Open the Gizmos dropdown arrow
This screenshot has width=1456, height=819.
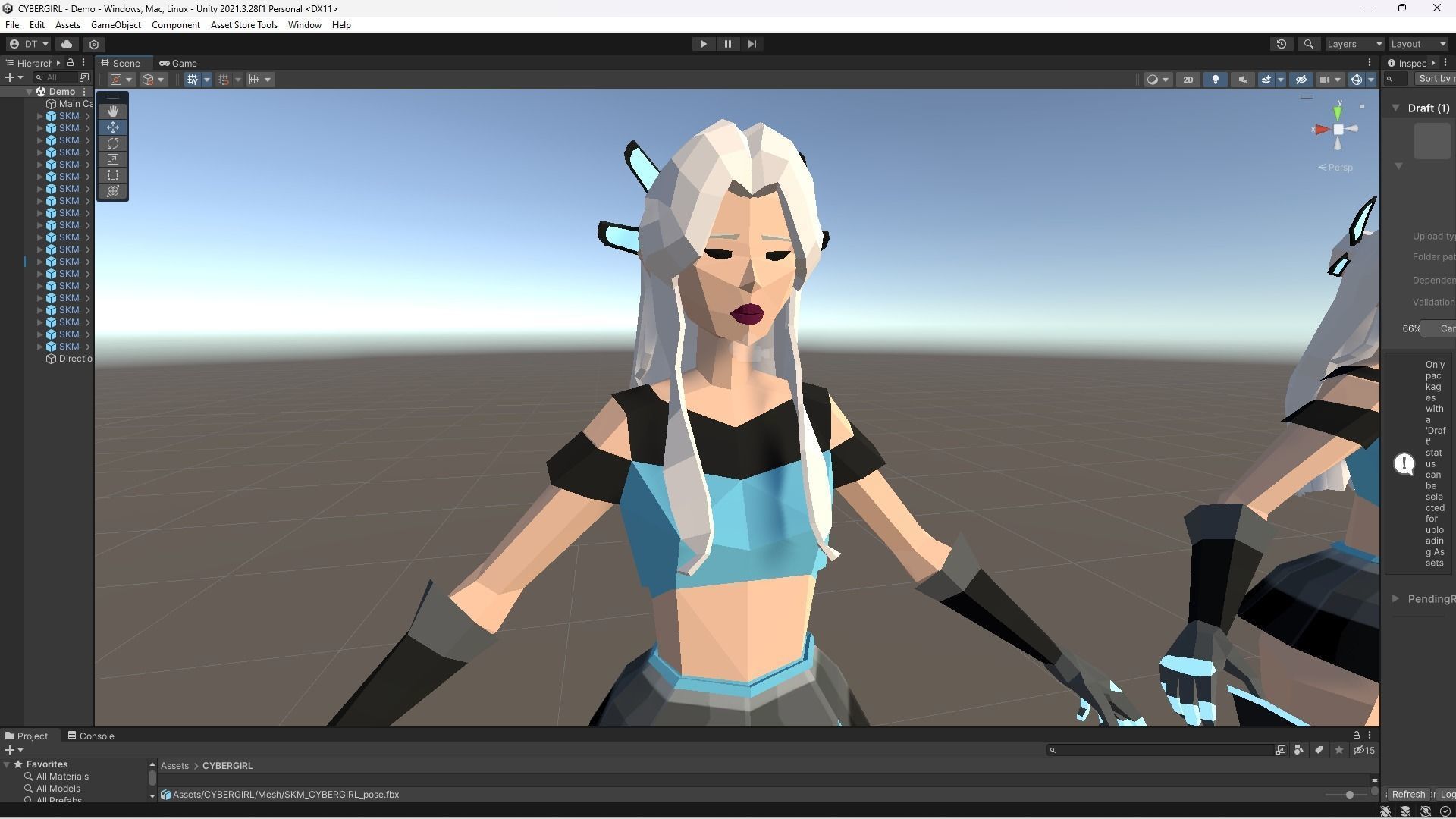1371,80
